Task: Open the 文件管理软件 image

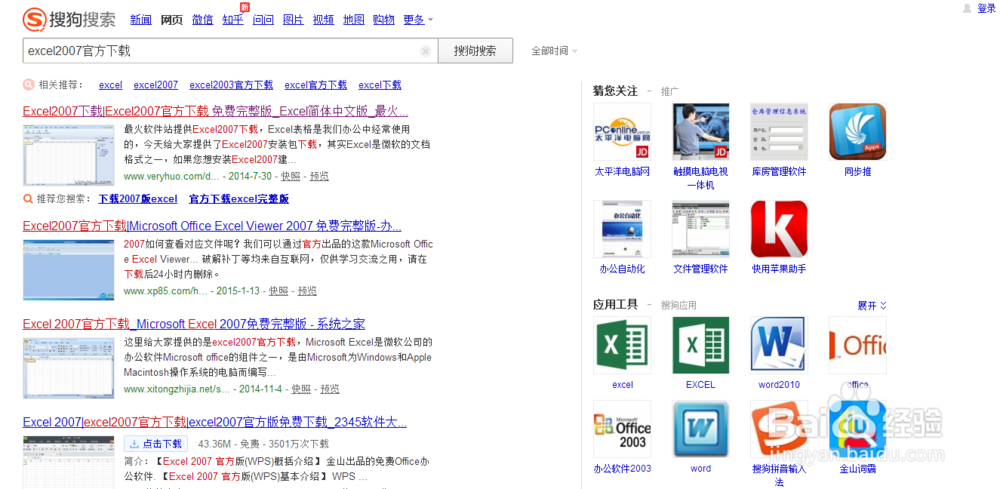Action: [700, 229]
